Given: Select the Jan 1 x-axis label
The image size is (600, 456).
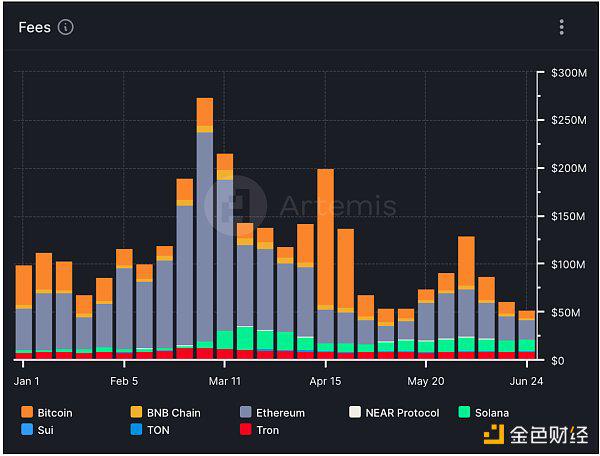Looking at the screenshot, I should coord(26,381).
